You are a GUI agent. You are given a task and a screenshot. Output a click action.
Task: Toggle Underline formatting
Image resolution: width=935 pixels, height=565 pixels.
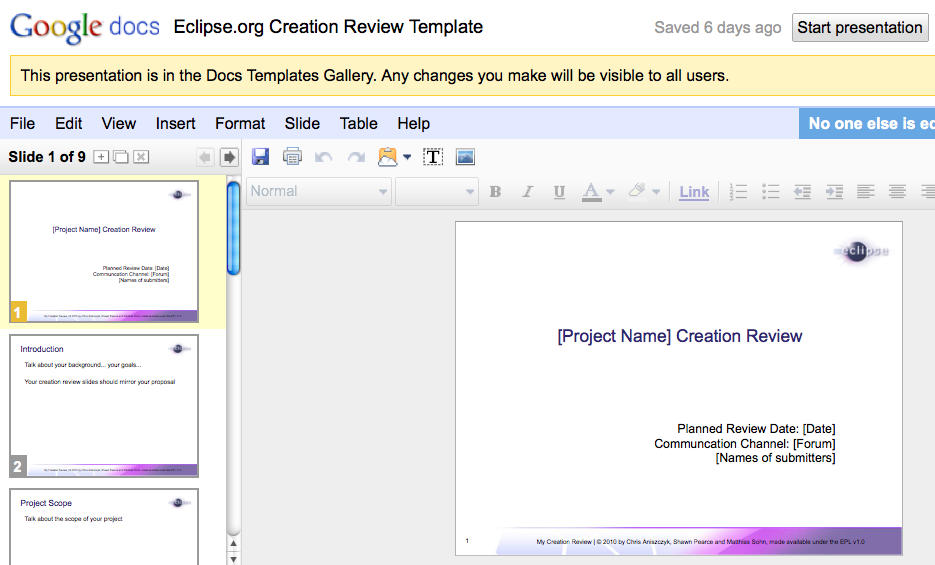tap(559, 192)
